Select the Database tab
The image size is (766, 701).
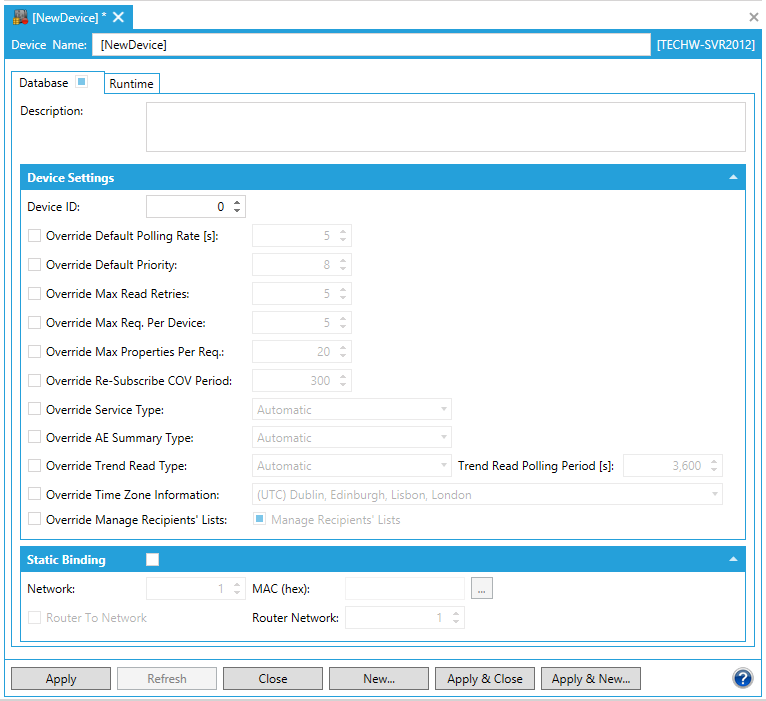[44, 83]
